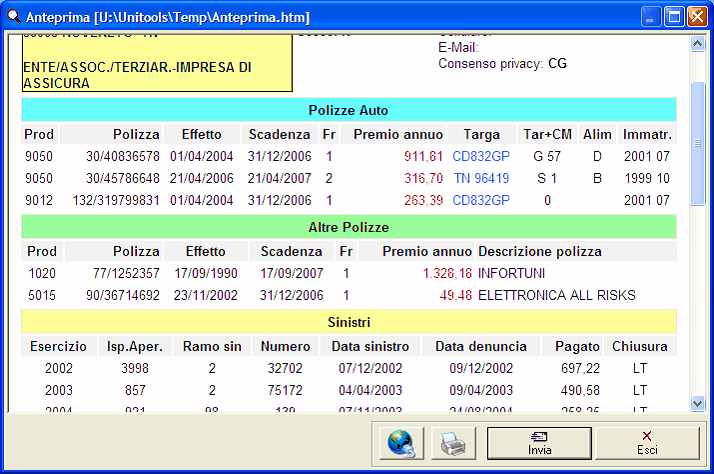Click the Anteprima window title bar icon

coord(15,17)
